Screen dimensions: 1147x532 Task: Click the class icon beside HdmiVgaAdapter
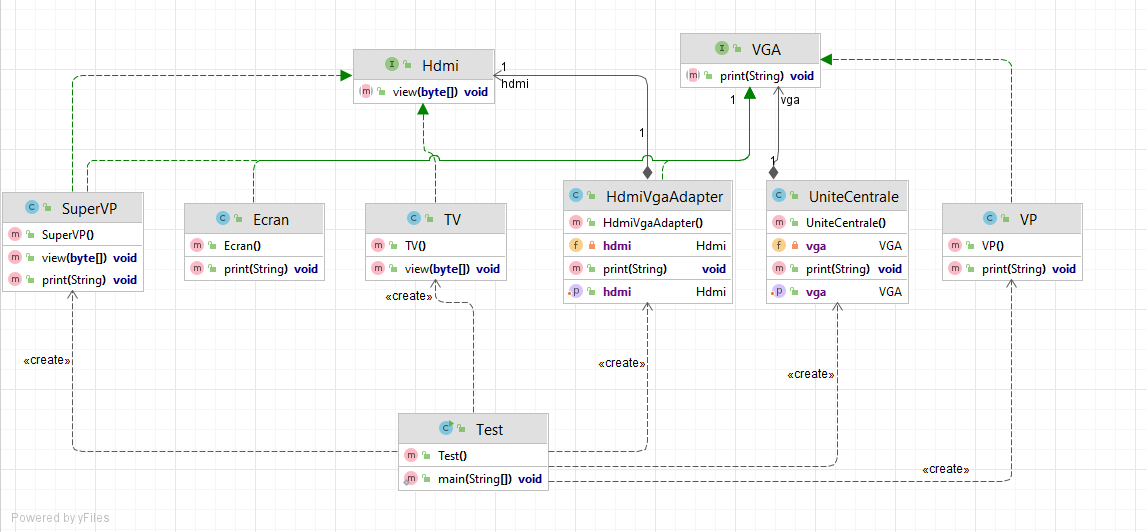coord(576,195)
